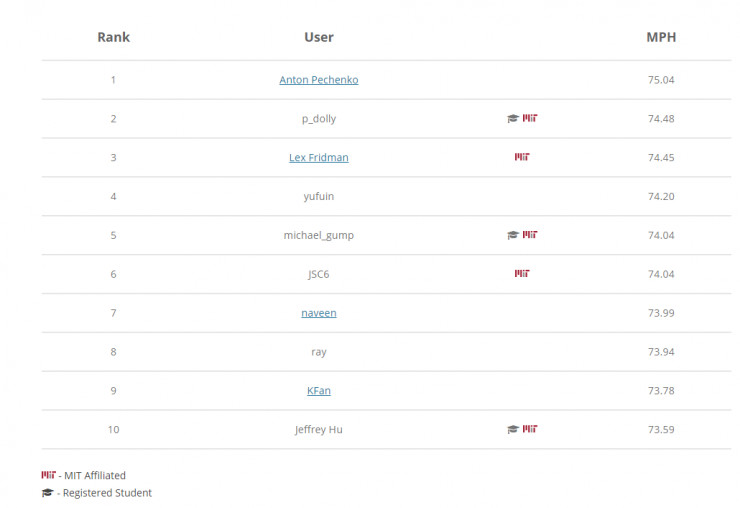Click the User column header
Screen dimensions: 740x508
point(319,37)
